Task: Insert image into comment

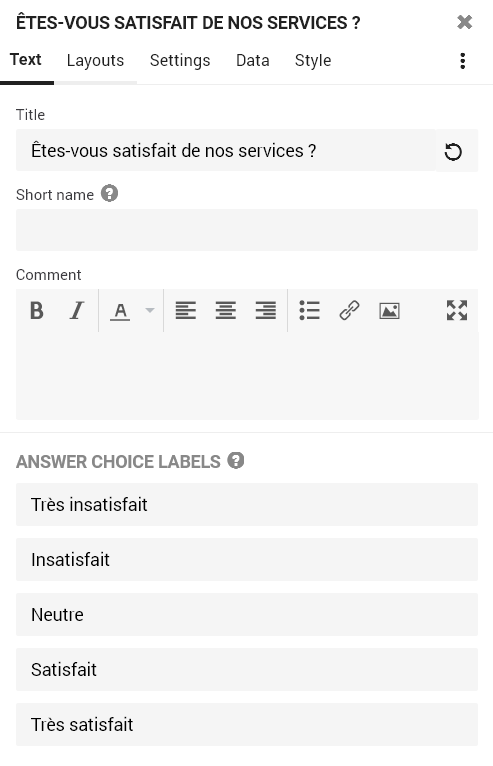Action: point(389,310)
